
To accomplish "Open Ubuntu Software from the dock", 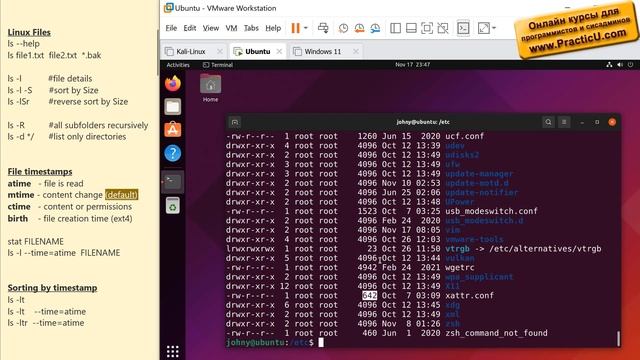I will coord(173,130).
